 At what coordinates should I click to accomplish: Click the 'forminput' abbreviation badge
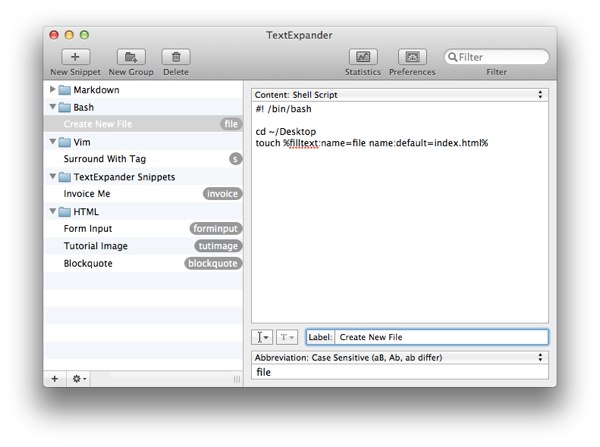(x=215, y=228)
